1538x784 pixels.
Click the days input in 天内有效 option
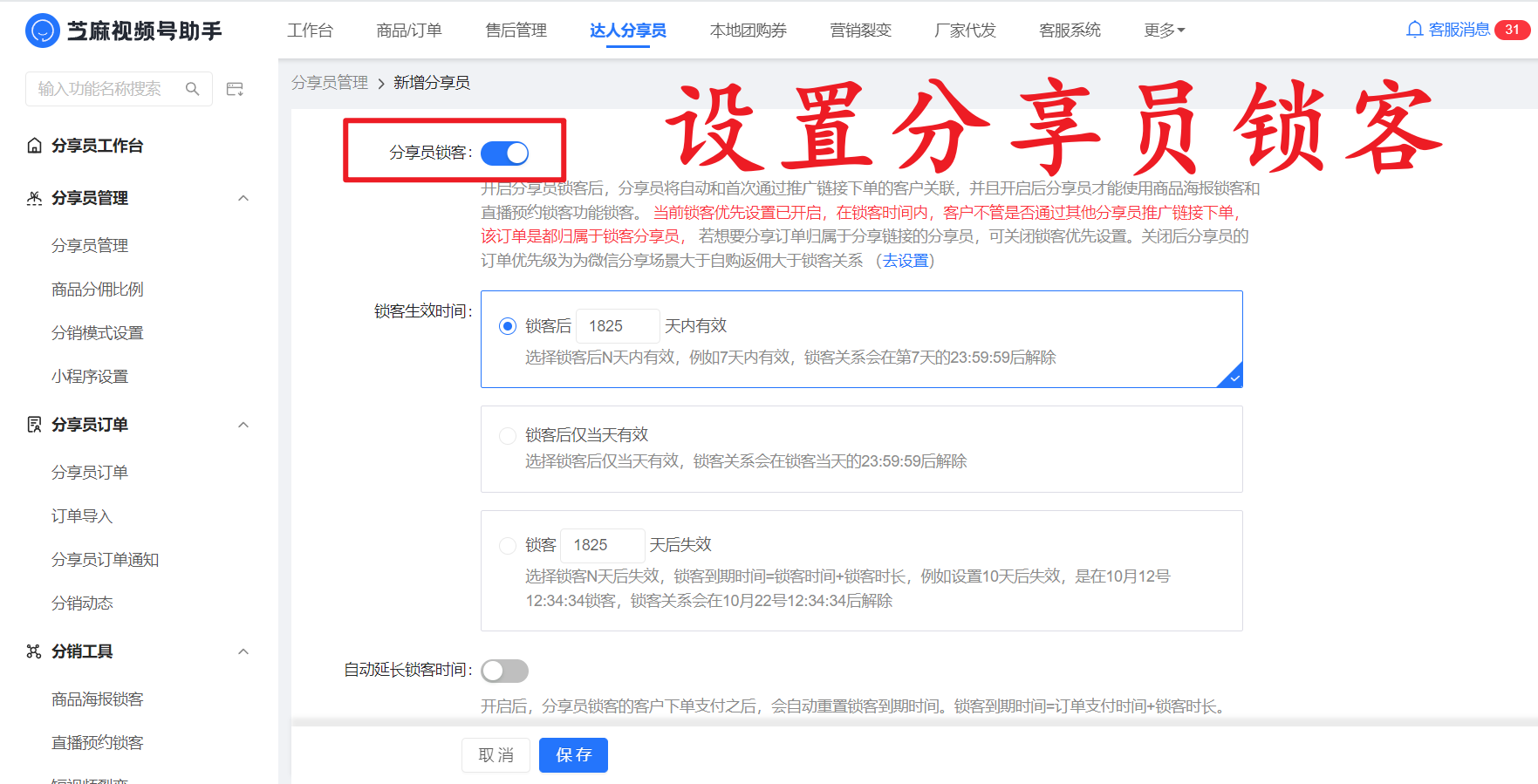(x=618, y=326)
